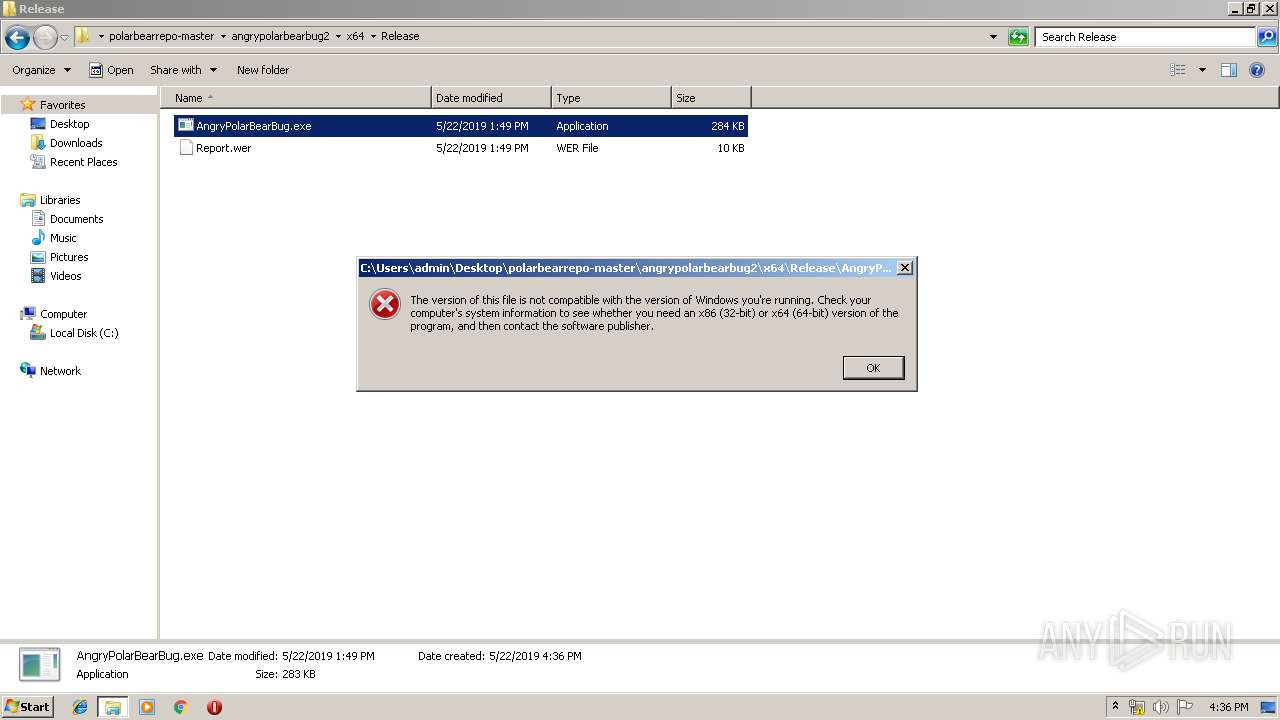Click the refresh button in address bar
1280x720 pixels.
tap(1018, 37)
